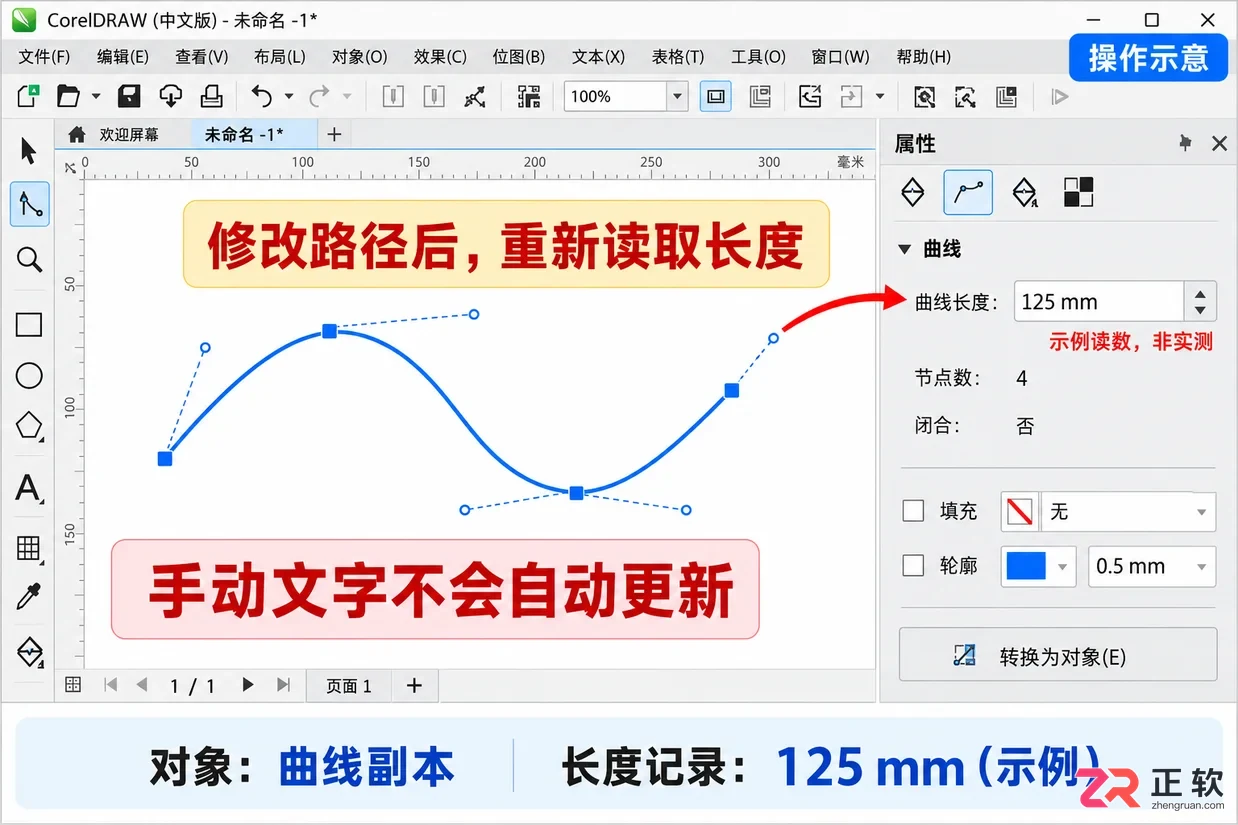The image size is (1238, 825).
Task: Click the second clipboard paste icon
Action: (434, 96)
